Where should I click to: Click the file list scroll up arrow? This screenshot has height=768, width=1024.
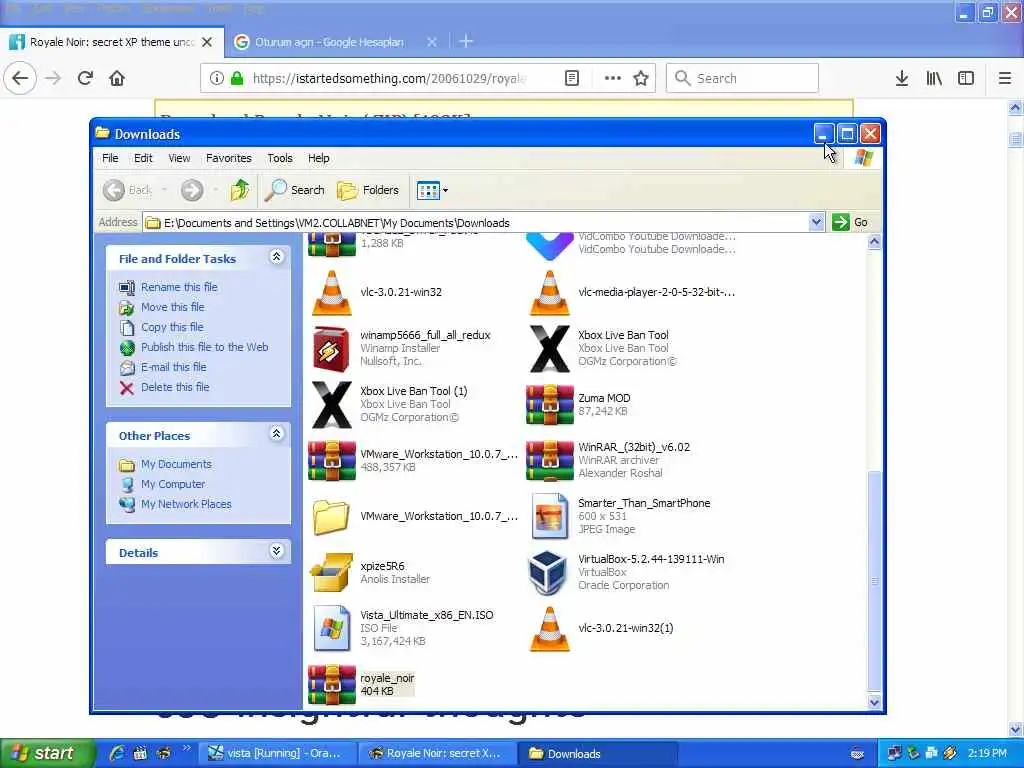click(x=874, y=242)
